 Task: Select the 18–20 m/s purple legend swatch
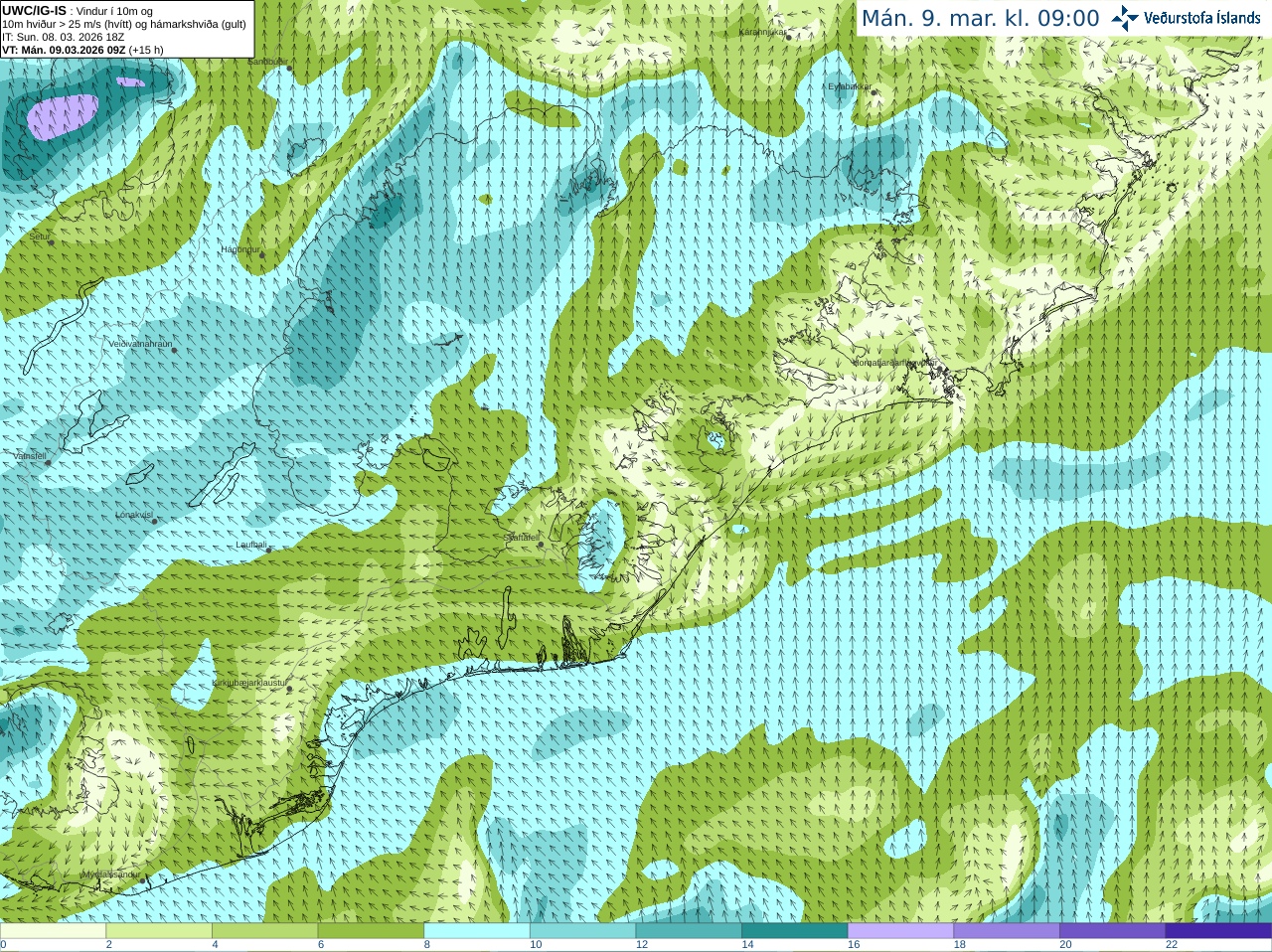[x=1007, y=931]
